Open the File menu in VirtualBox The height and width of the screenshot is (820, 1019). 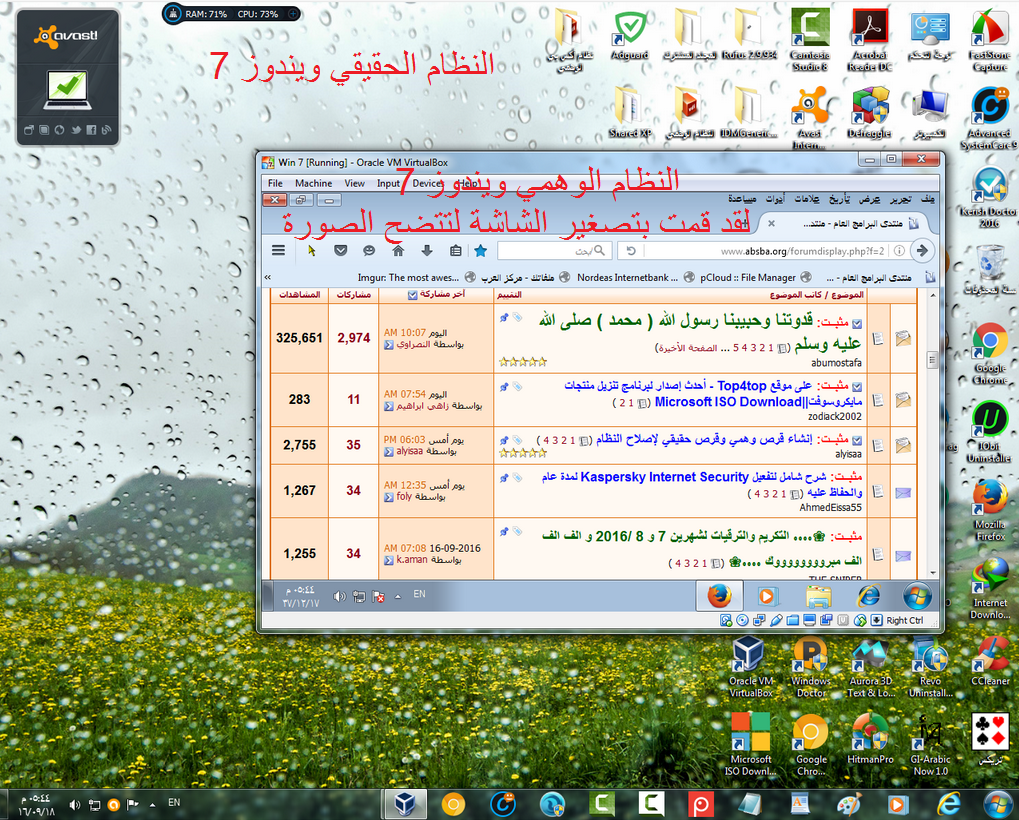(275, 183)
